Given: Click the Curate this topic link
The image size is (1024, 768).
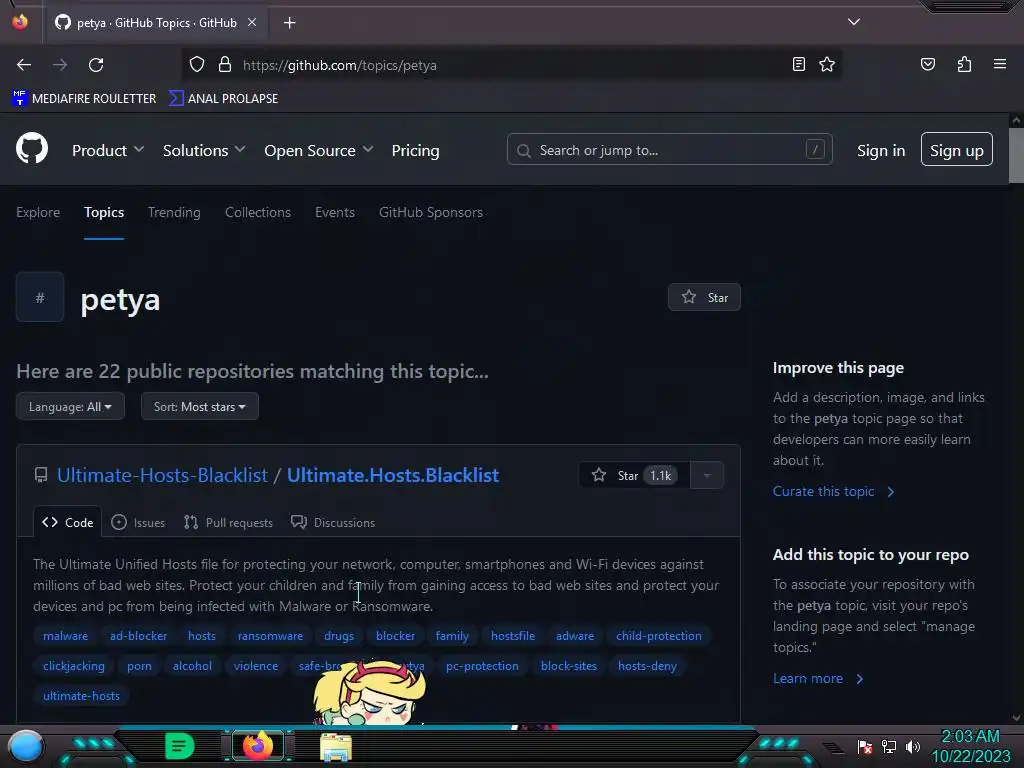Looking at the screenshot, I should coord(833,492).
